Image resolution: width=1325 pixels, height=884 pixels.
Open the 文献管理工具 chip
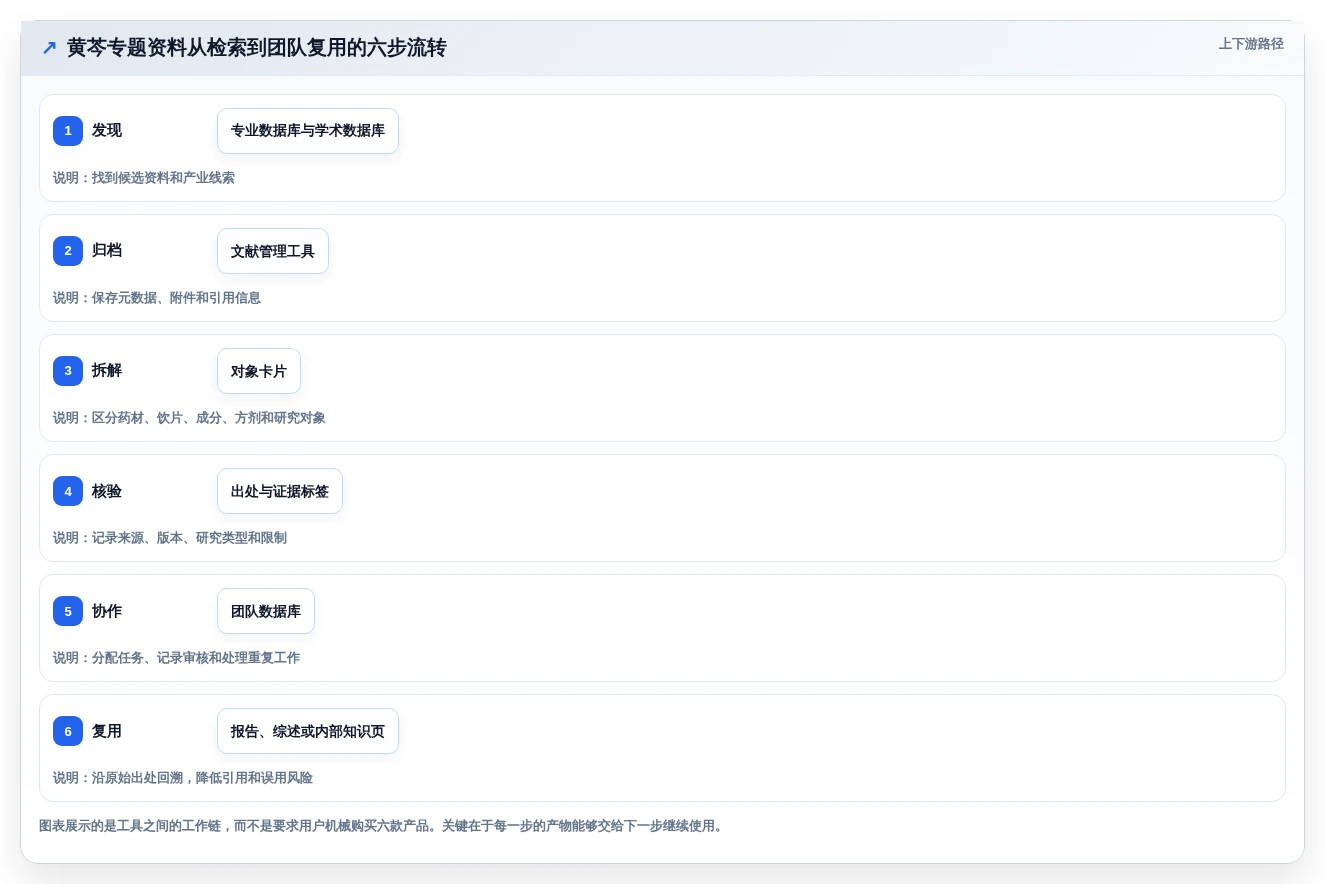click(273, 251)
